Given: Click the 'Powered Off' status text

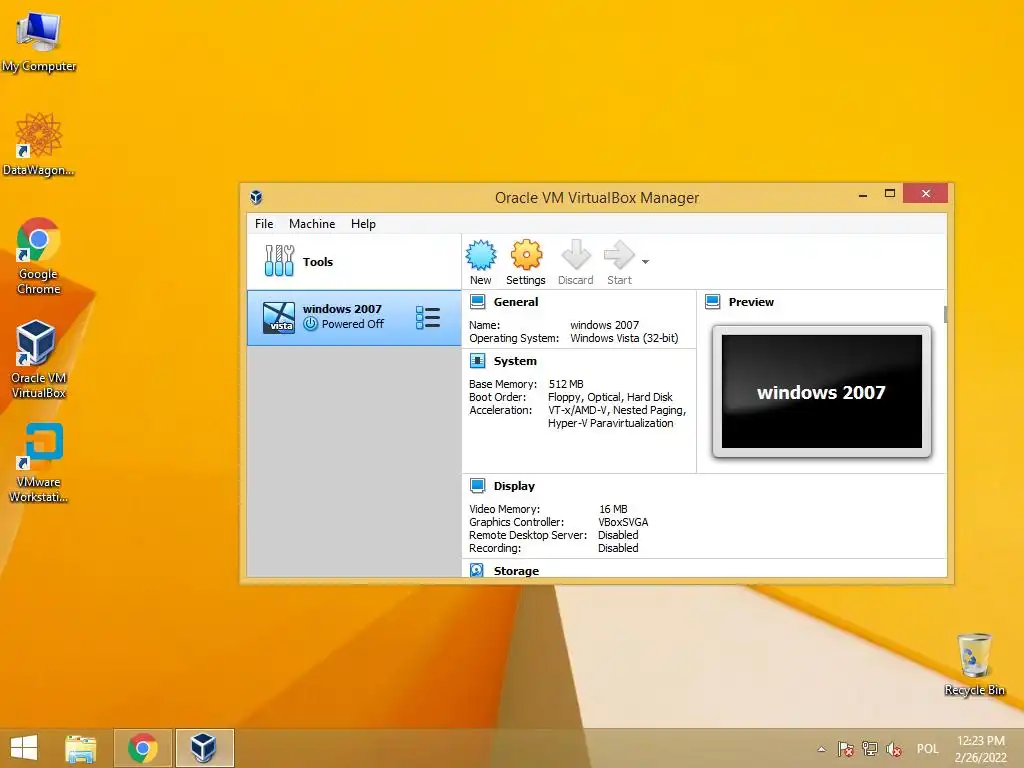Looking at the screenshot, I should point(353,324).
